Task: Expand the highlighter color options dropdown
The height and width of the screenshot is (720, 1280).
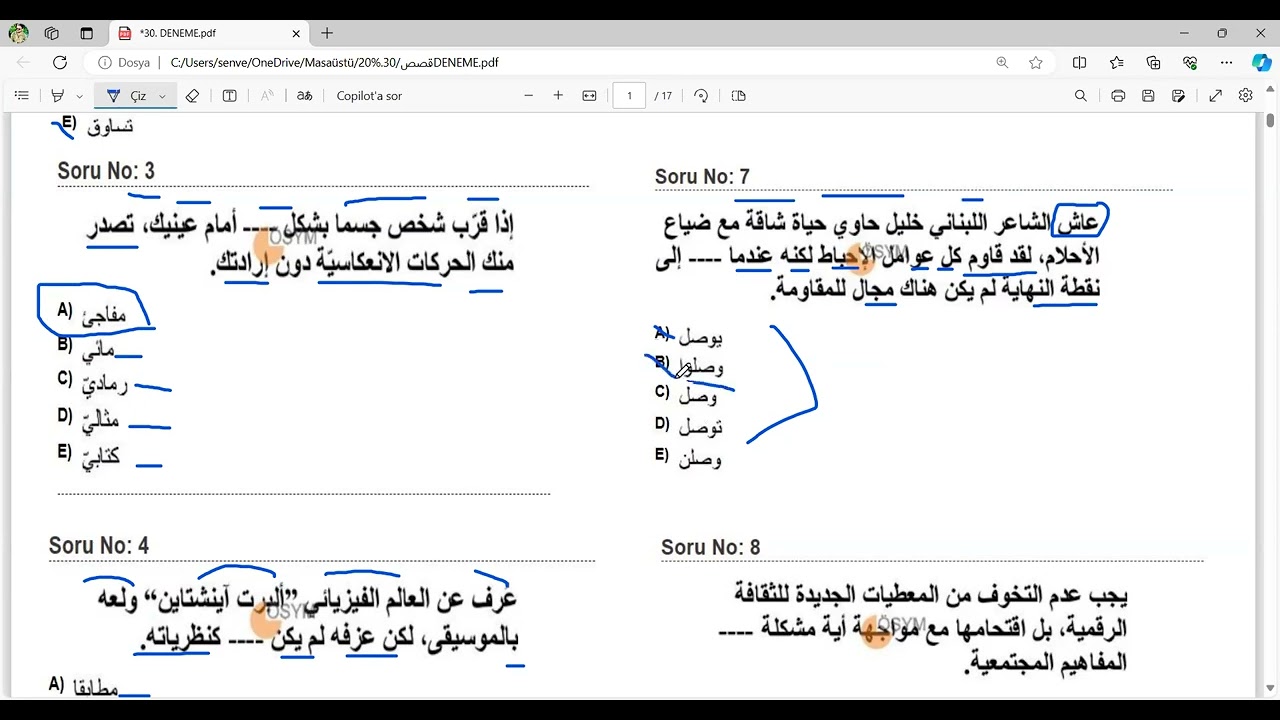Action: (x=80, y=96)
